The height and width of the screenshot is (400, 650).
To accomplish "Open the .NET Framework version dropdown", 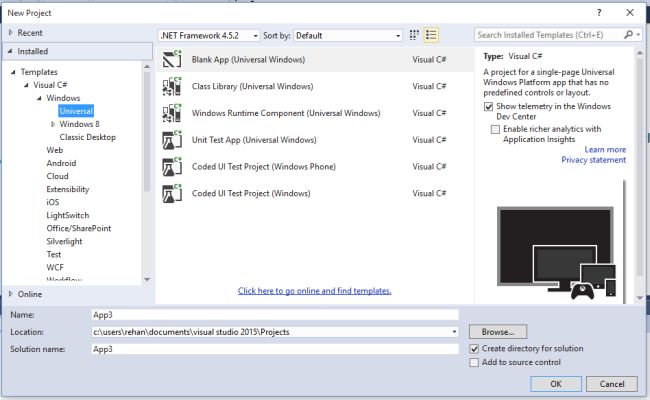I will pyautogui.click(x=209, y=36).
